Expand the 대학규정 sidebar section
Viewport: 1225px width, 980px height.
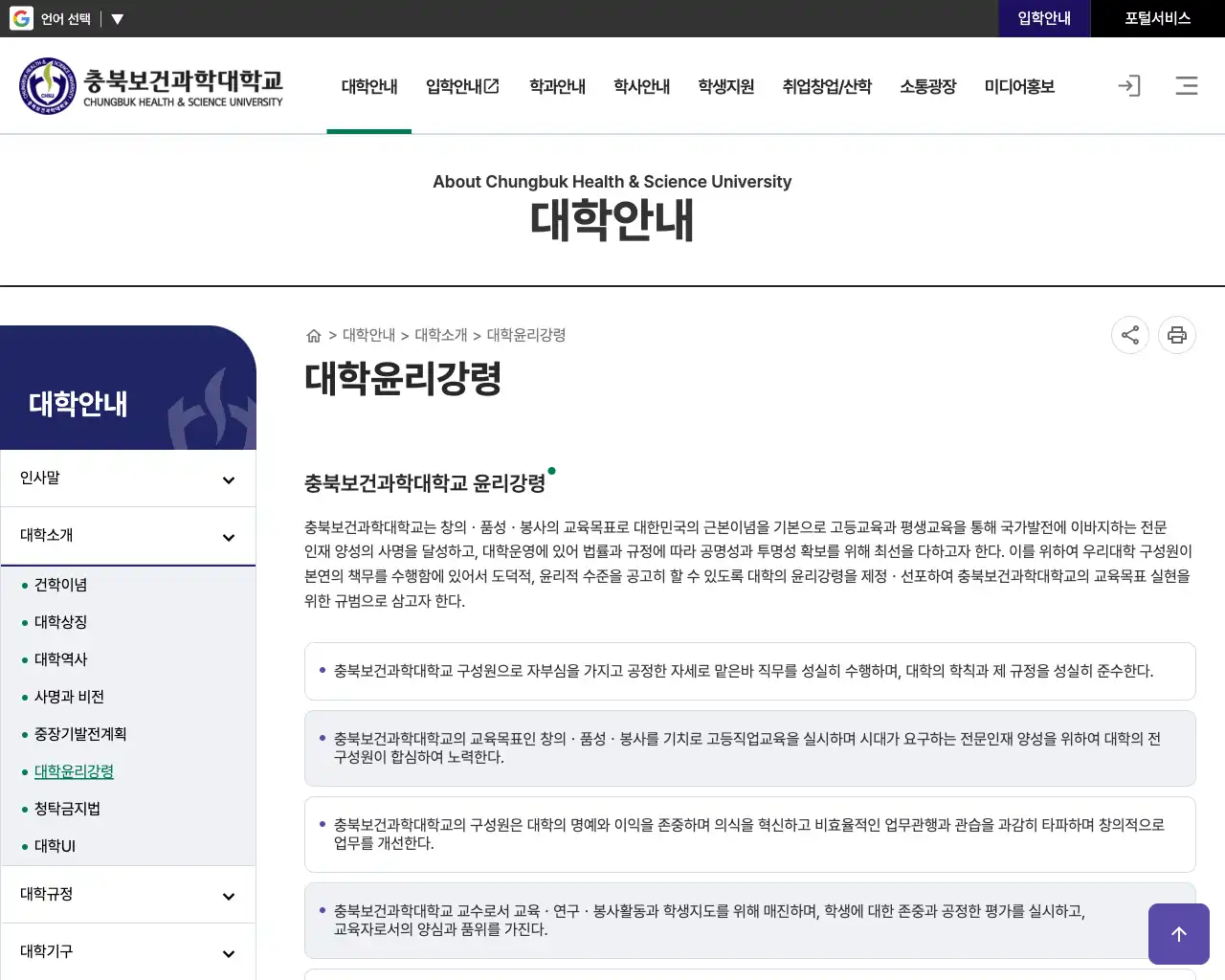128,895
